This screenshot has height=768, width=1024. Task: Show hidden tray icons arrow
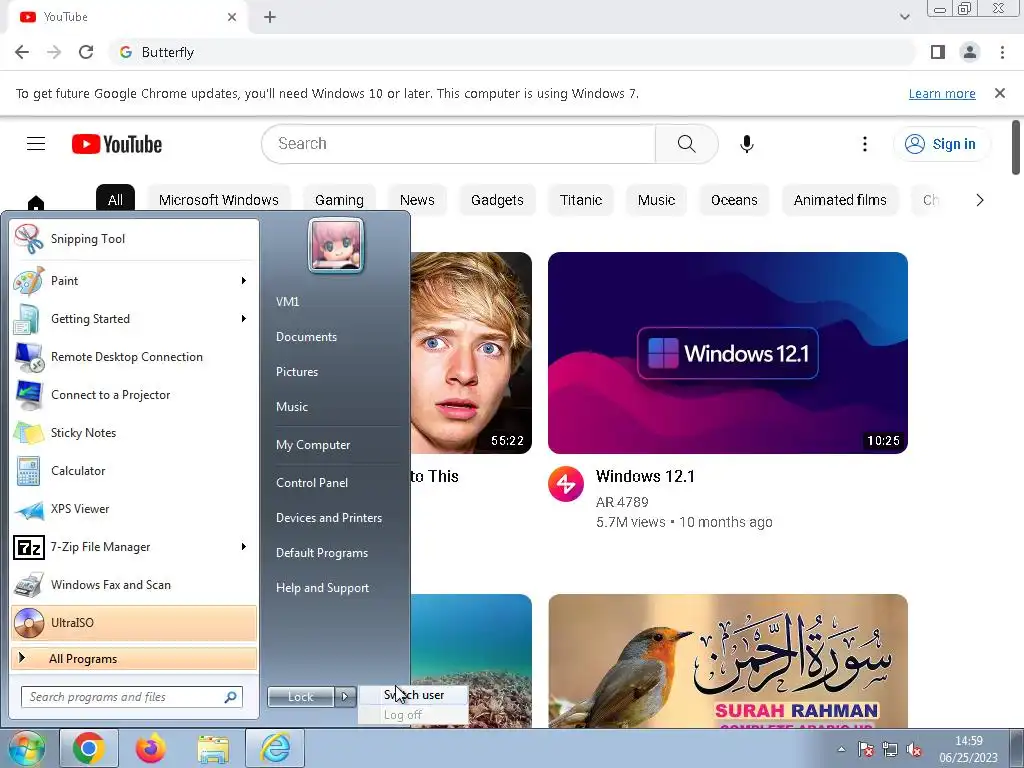(841, 750)
